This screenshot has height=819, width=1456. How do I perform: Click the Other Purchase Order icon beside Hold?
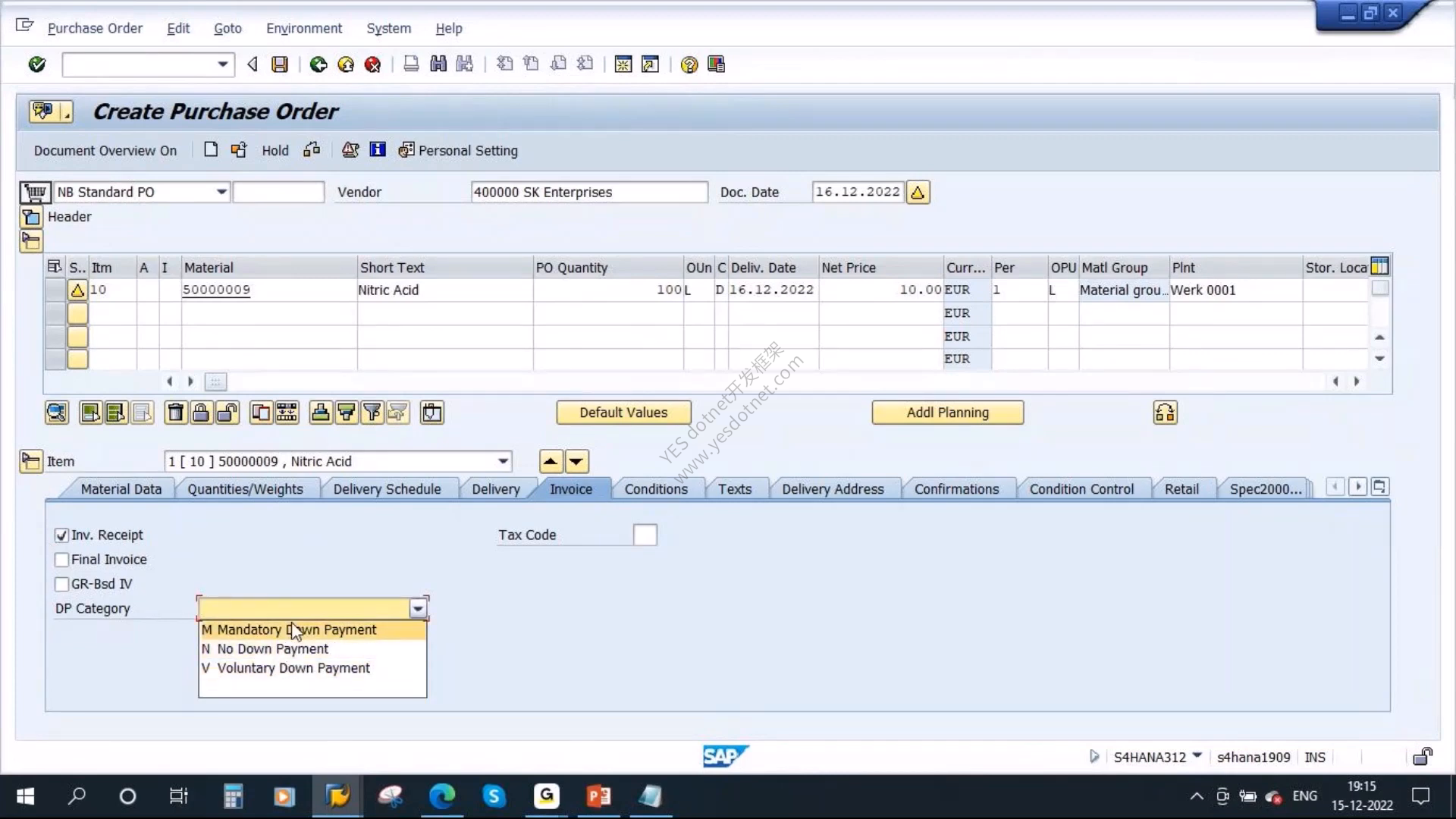239,150
